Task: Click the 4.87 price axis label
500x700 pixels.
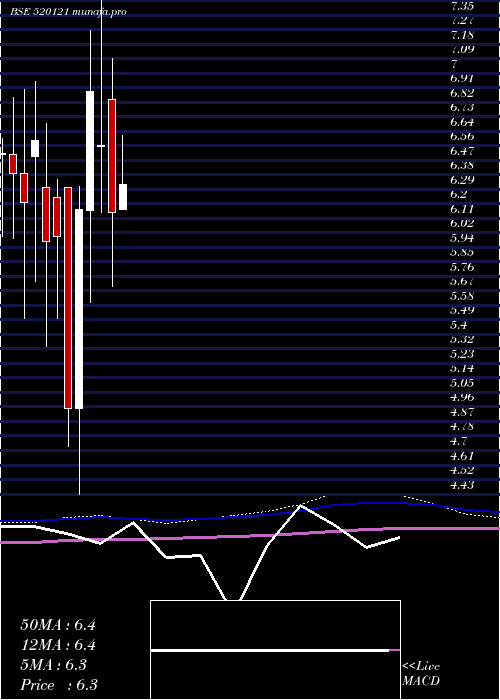Action: (x=462, y=412)
